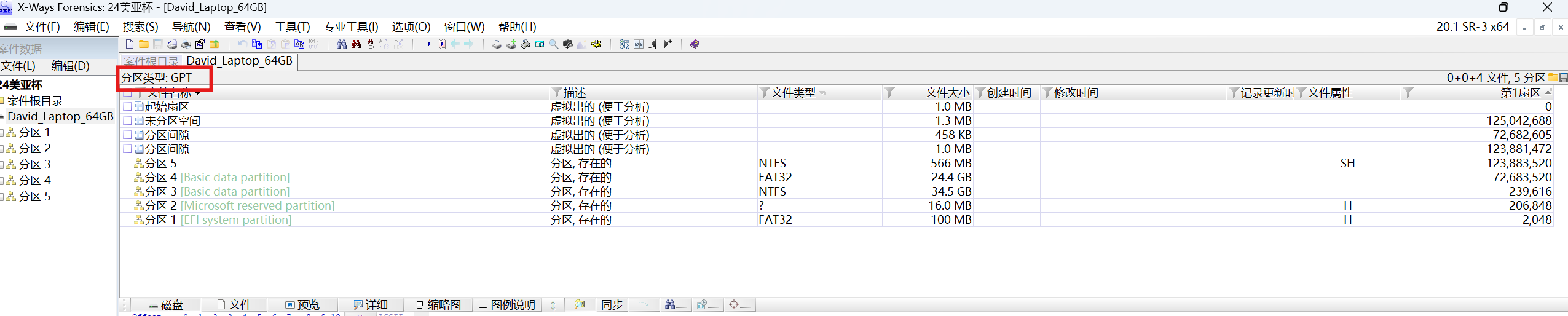
Task: Switch to the 详细 view button
Action: pos(371,304)
